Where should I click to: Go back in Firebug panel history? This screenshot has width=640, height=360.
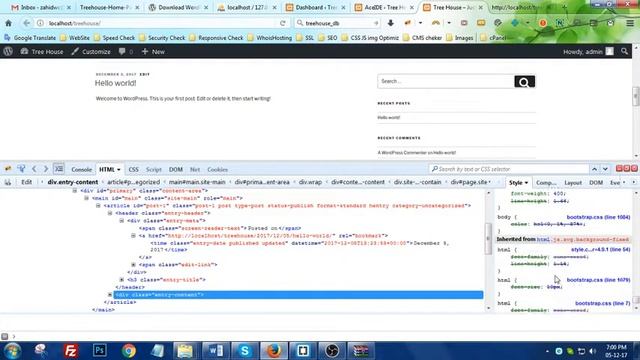click(x=34, y=169)
